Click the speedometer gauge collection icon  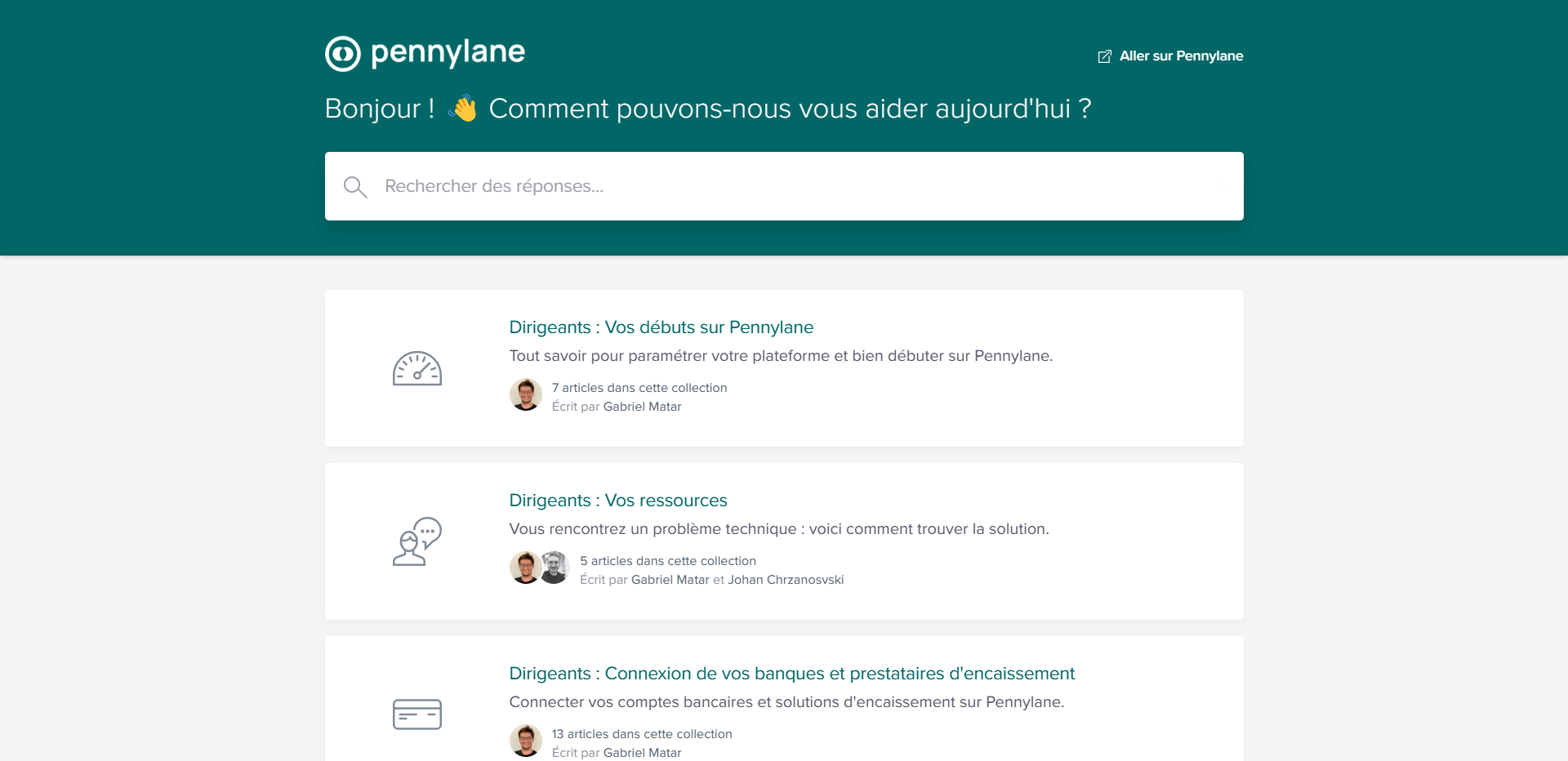pyautogui.click(x=416, y=369)
